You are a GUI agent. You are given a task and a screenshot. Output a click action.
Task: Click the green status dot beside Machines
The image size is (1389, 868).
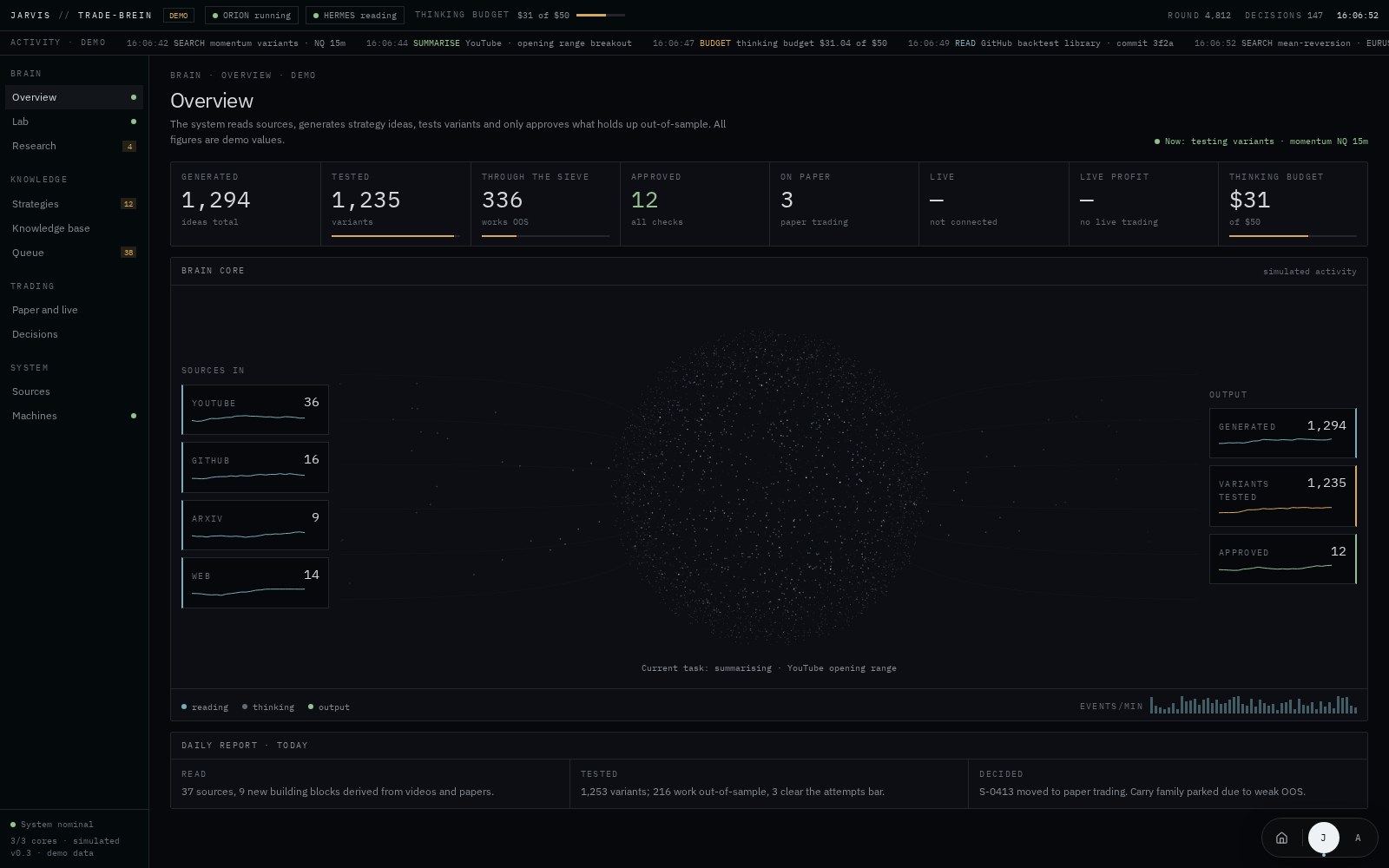[134, 416]
